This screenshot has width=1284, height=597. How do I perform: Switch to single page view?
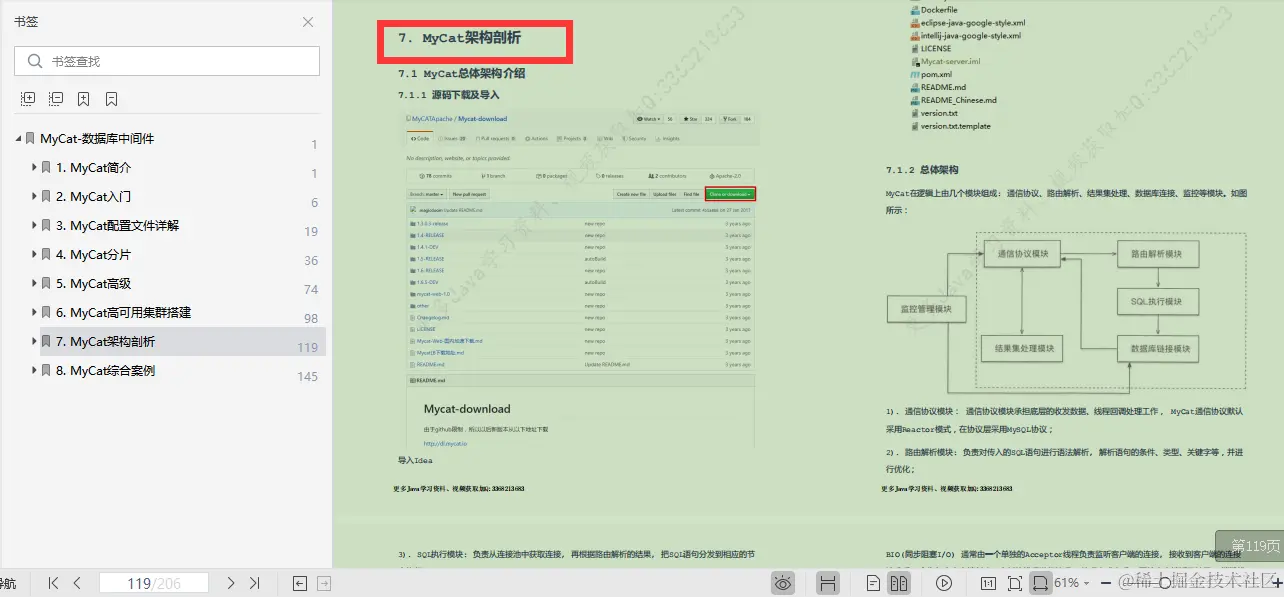871,582
